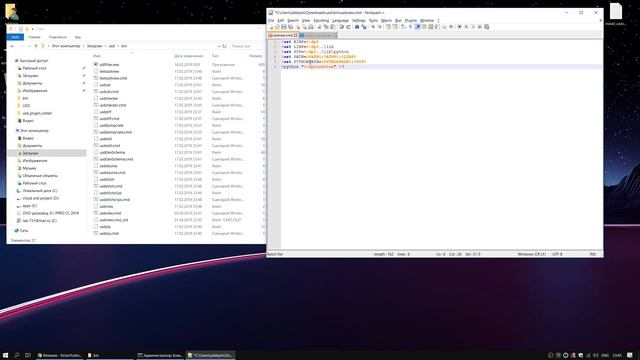
Task: Go up one folder using Explorer's up arrow
Action: (x=36, y=46)
